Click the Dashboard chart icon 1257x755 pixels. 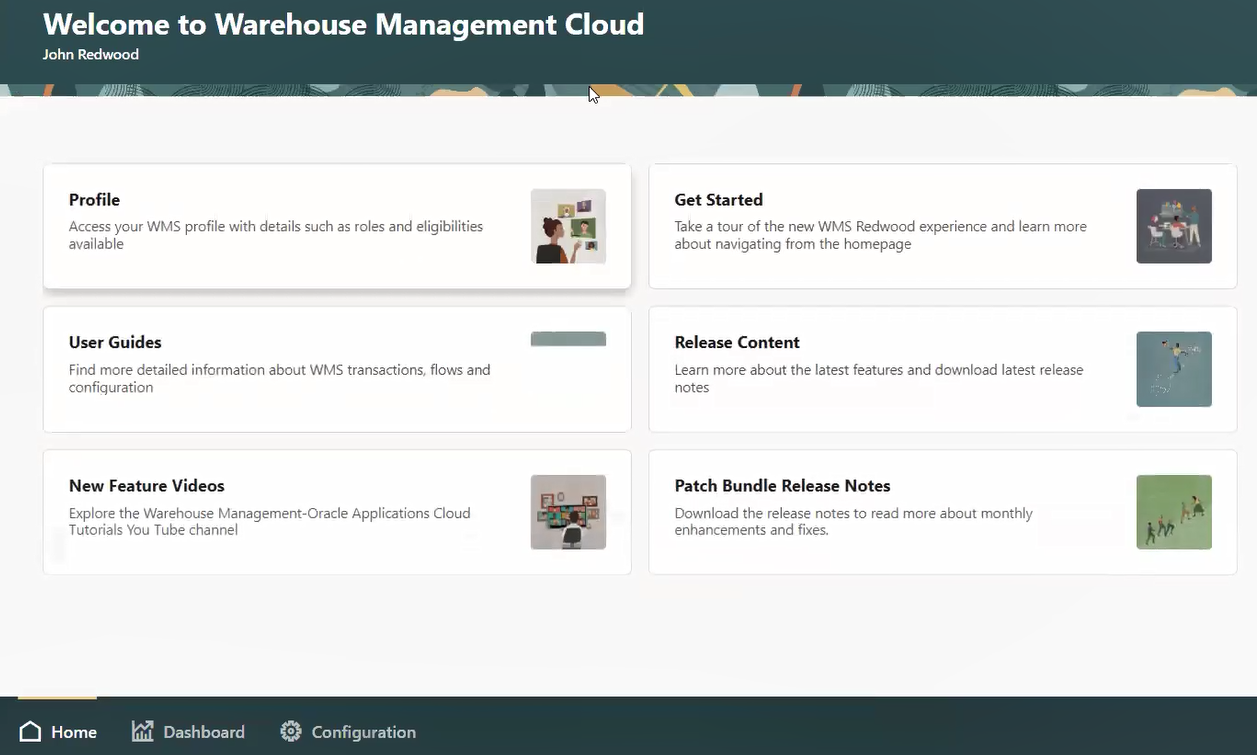(x=142, y=732)
